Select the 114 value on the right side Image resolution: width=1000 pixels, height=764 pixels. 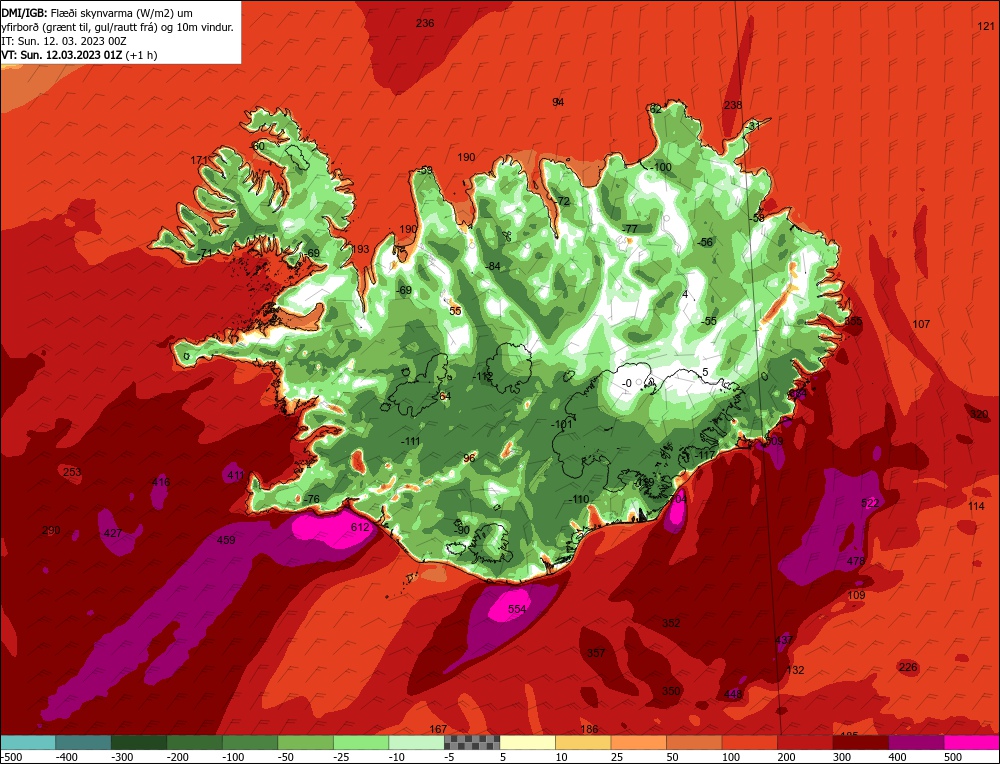(x=976, y=506)
